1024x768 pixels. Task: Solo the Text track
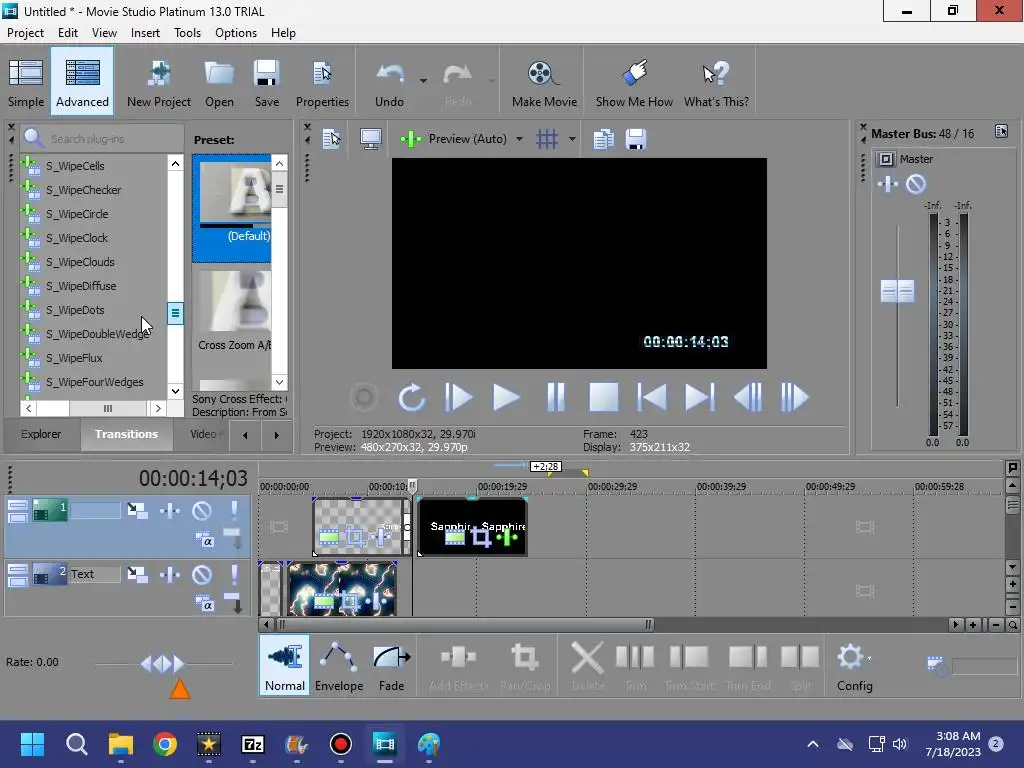(234, 575)
